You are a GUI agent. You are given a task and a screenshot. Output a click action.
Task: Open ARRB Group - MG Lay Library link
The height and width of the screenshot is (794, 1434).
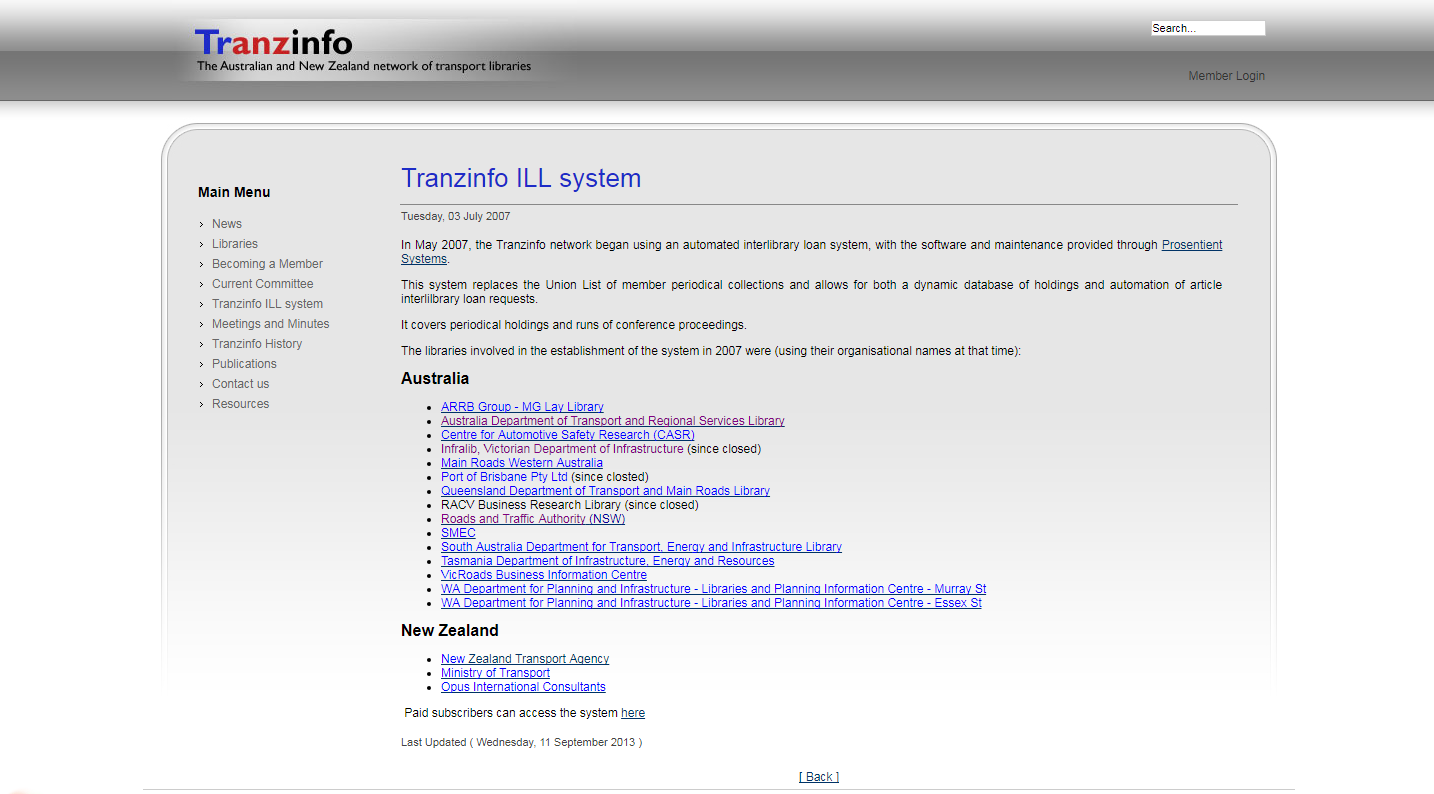(x=522, y=407)
